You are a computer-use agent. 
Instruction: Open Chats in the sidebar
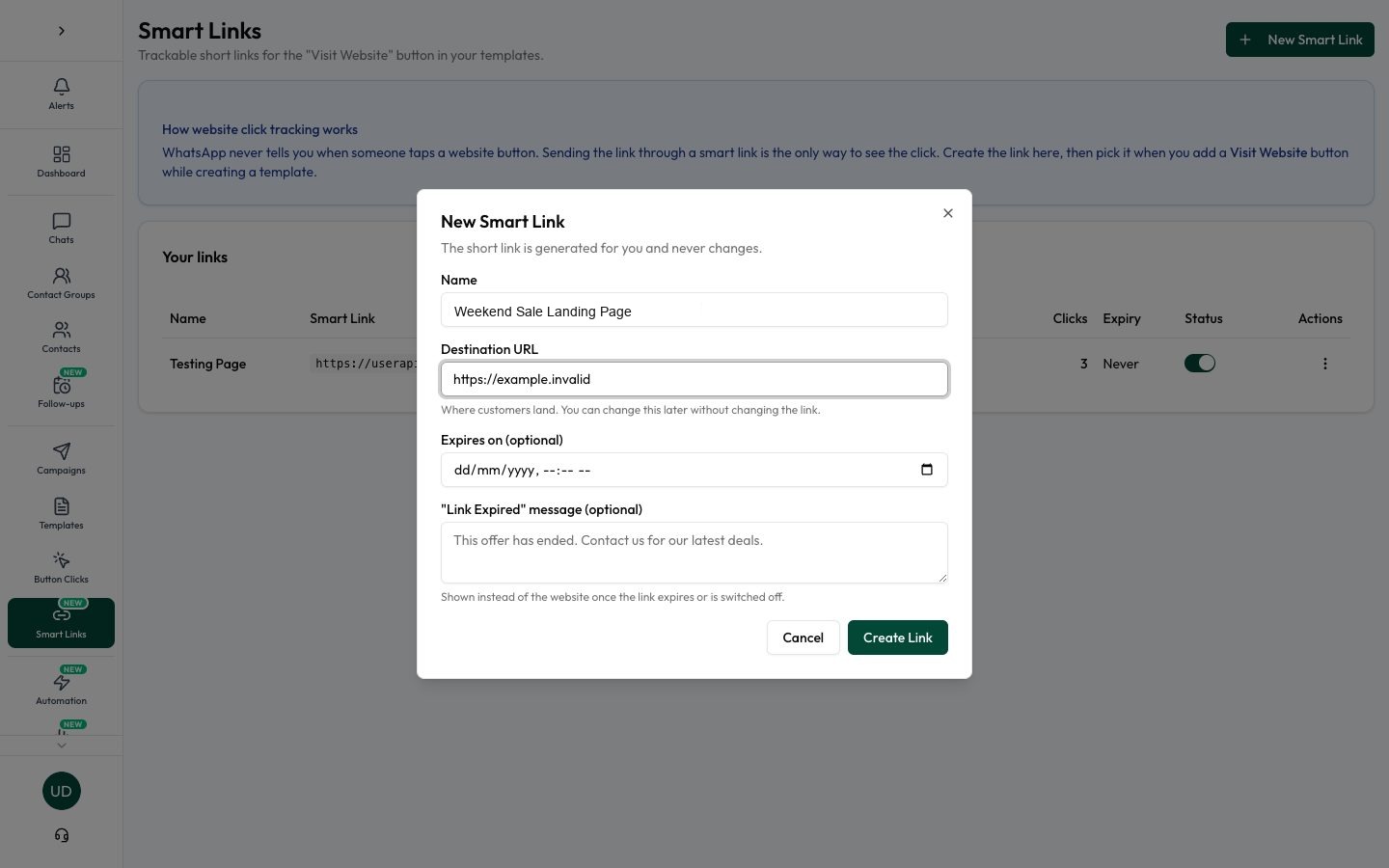point(61,229)
